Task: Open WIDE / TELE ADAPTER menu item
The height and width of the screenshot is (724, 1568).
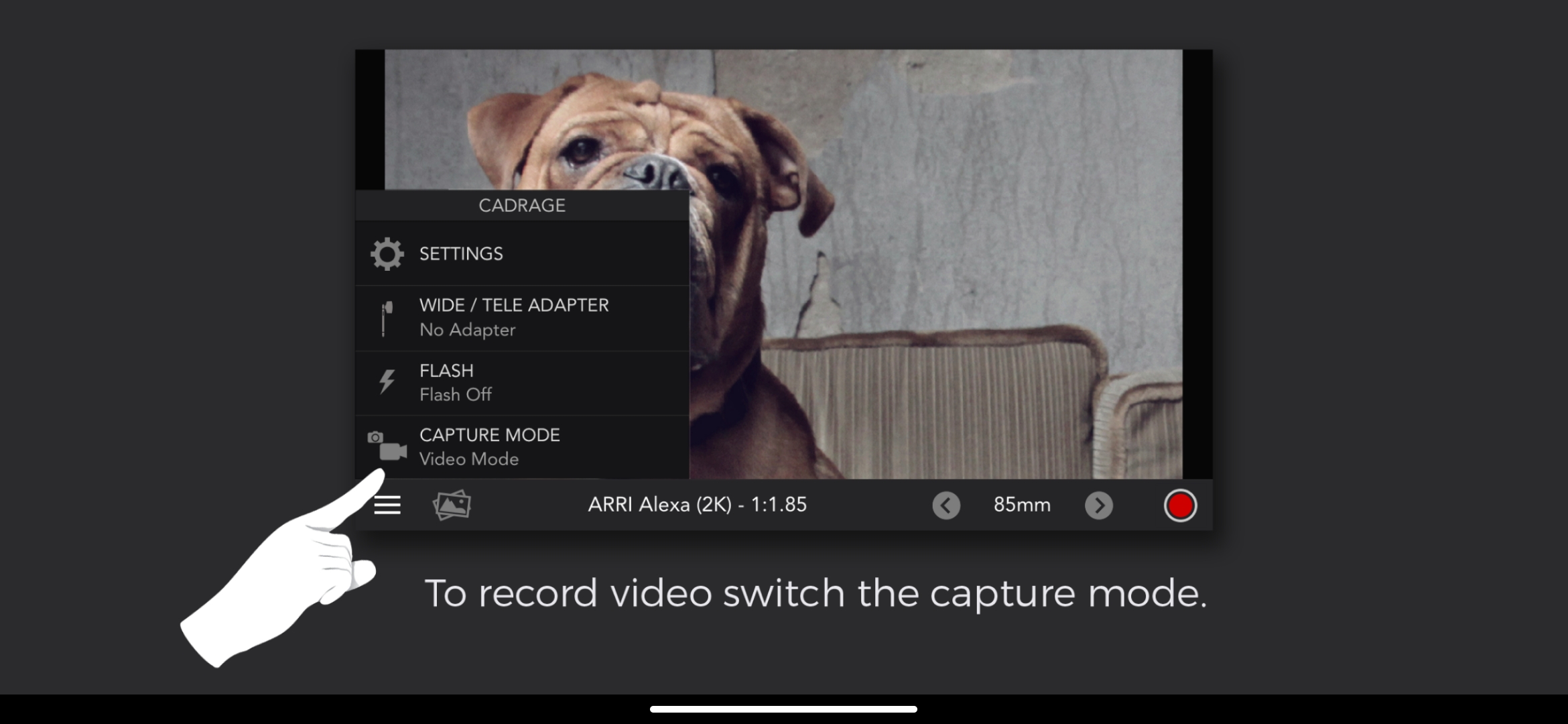Action: click(x=514, y=306)
